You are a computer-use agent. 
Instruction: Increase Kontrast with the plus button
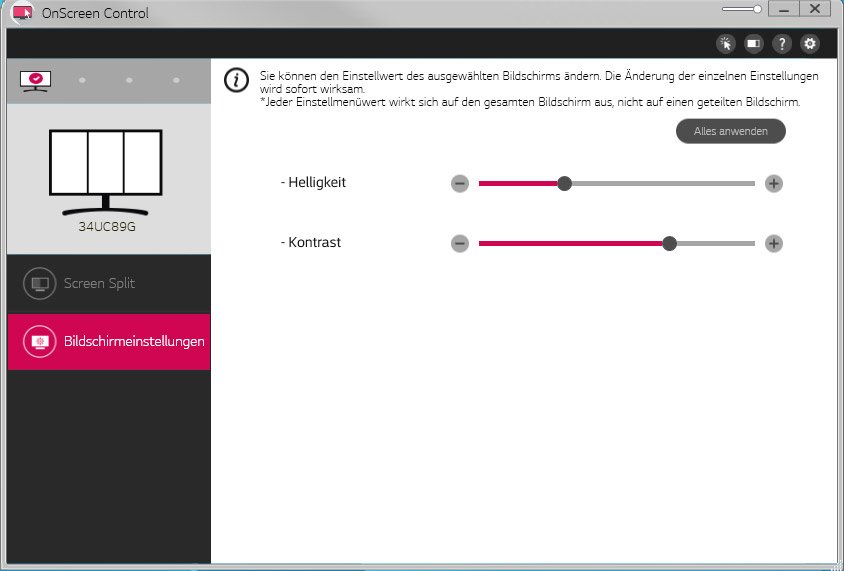tap(773, 243)
